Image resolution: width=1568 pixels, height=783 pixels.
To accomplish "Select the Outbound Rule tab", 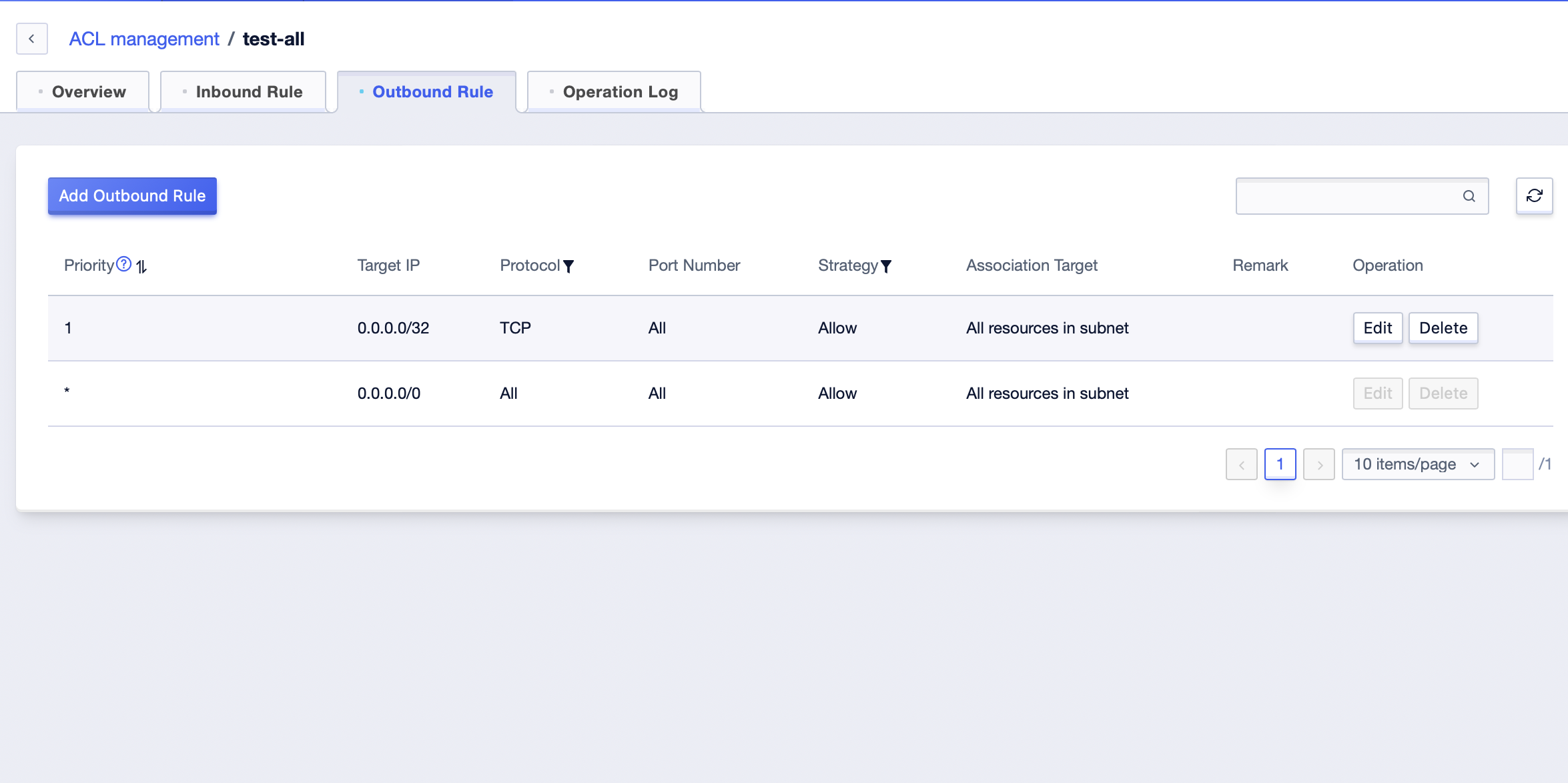I will click(426, 91).
